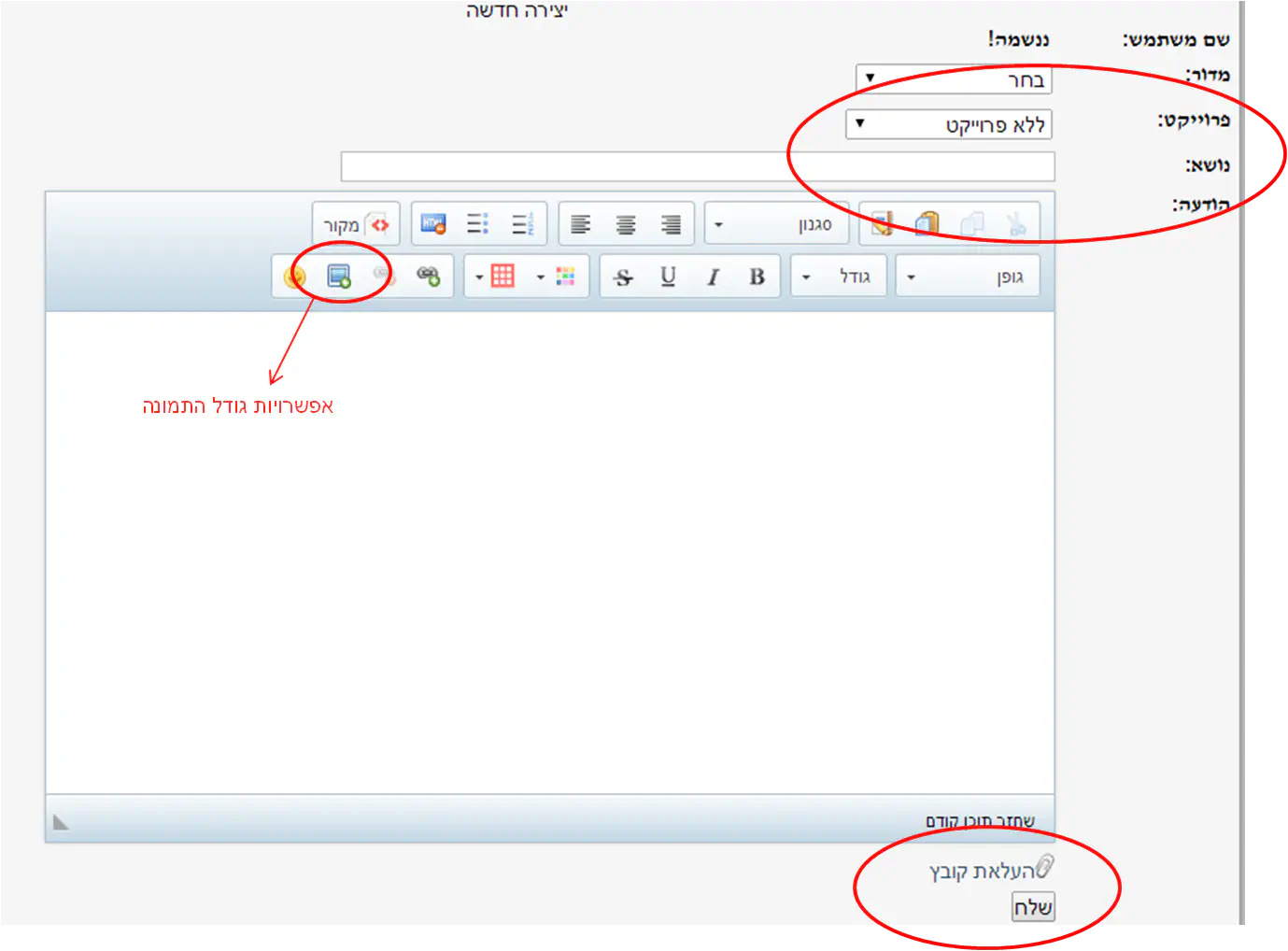1288x951 pixels.
Task: Apply underline formatting
Action: pyautogui.click(x=668, y=277)
